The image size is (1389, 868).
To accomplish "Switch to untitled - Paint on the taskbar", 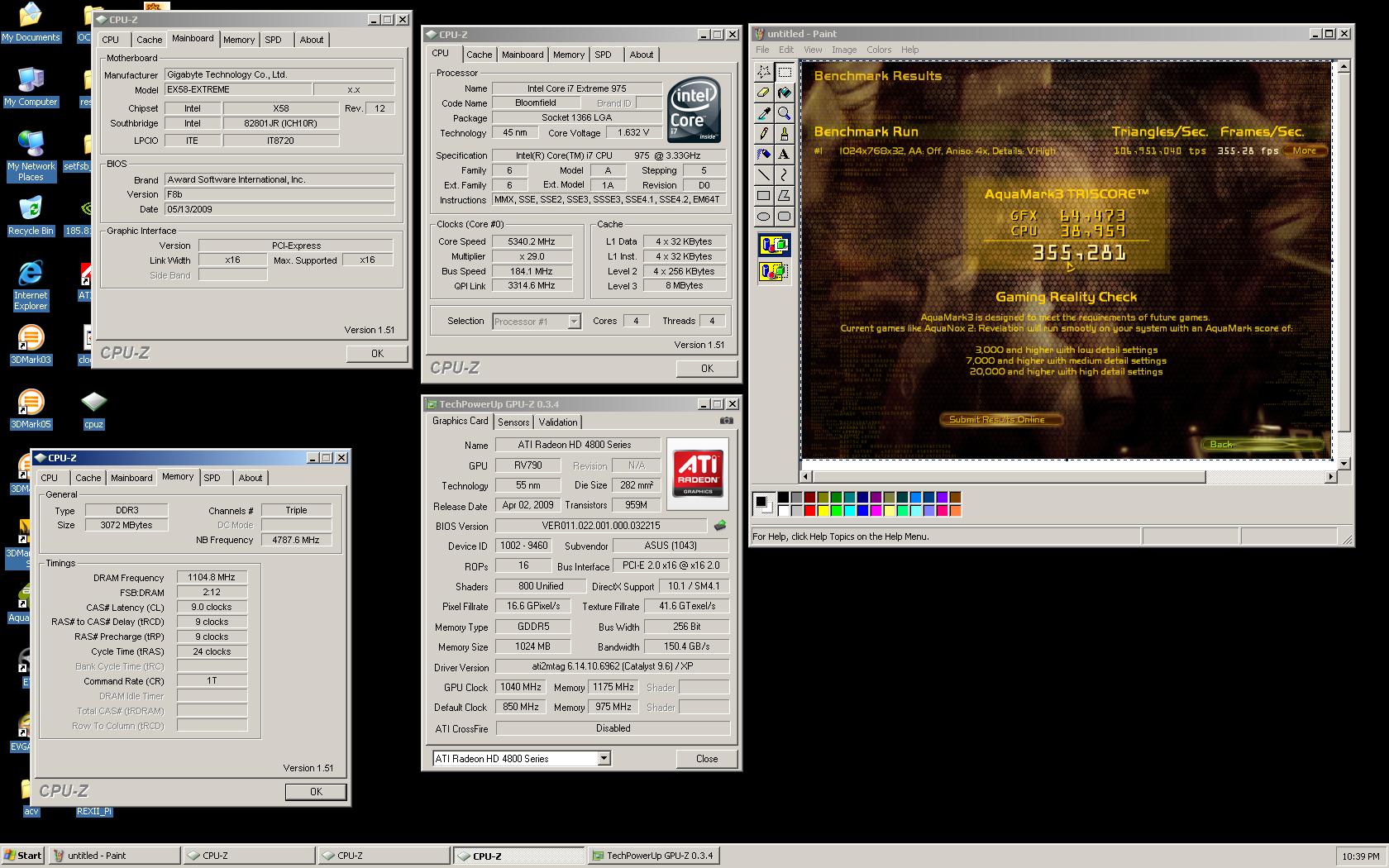I will 114,856.
